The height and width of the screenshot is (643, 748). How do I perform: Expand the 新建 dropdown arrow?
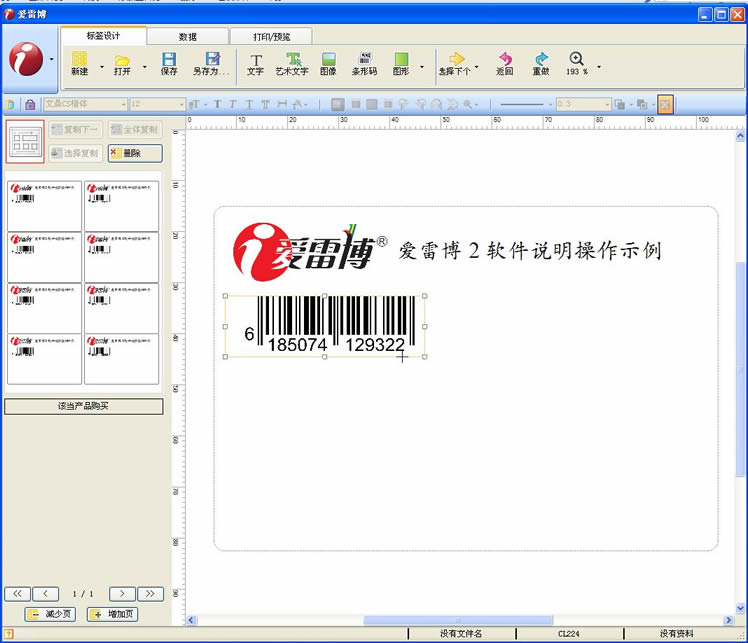click(101, 67)
